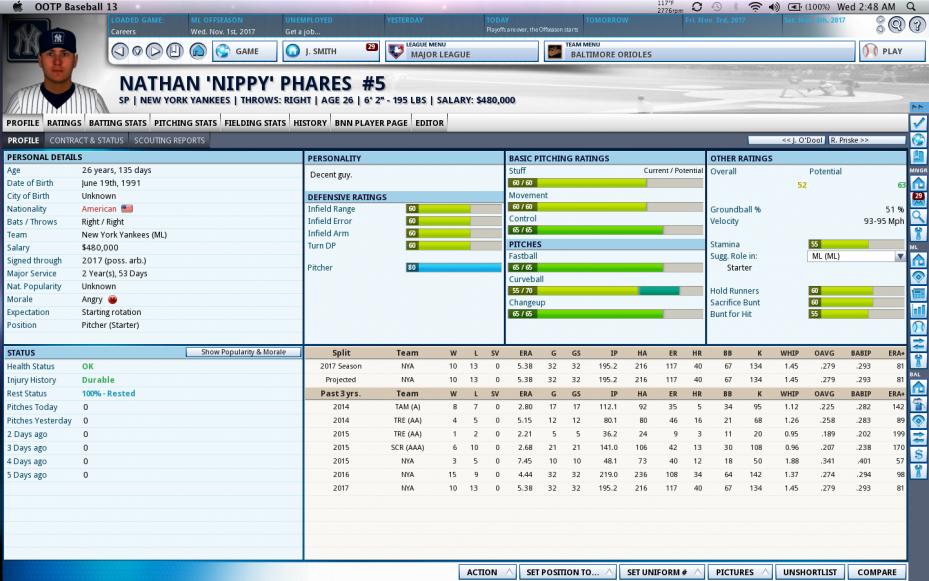Switch to the FIELDING STATS tab
The image size is (929, 581).
point(255,123)
